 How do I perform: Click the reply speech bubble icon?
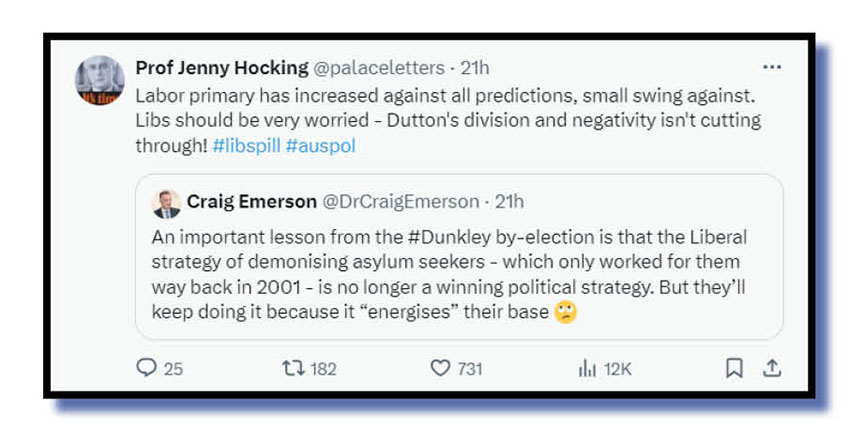(147, 368)
